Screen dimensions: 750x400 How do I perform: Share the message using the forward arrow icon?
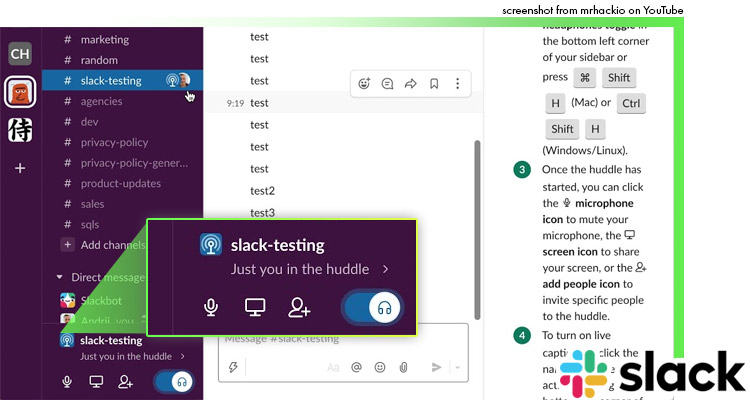[410, 84]
